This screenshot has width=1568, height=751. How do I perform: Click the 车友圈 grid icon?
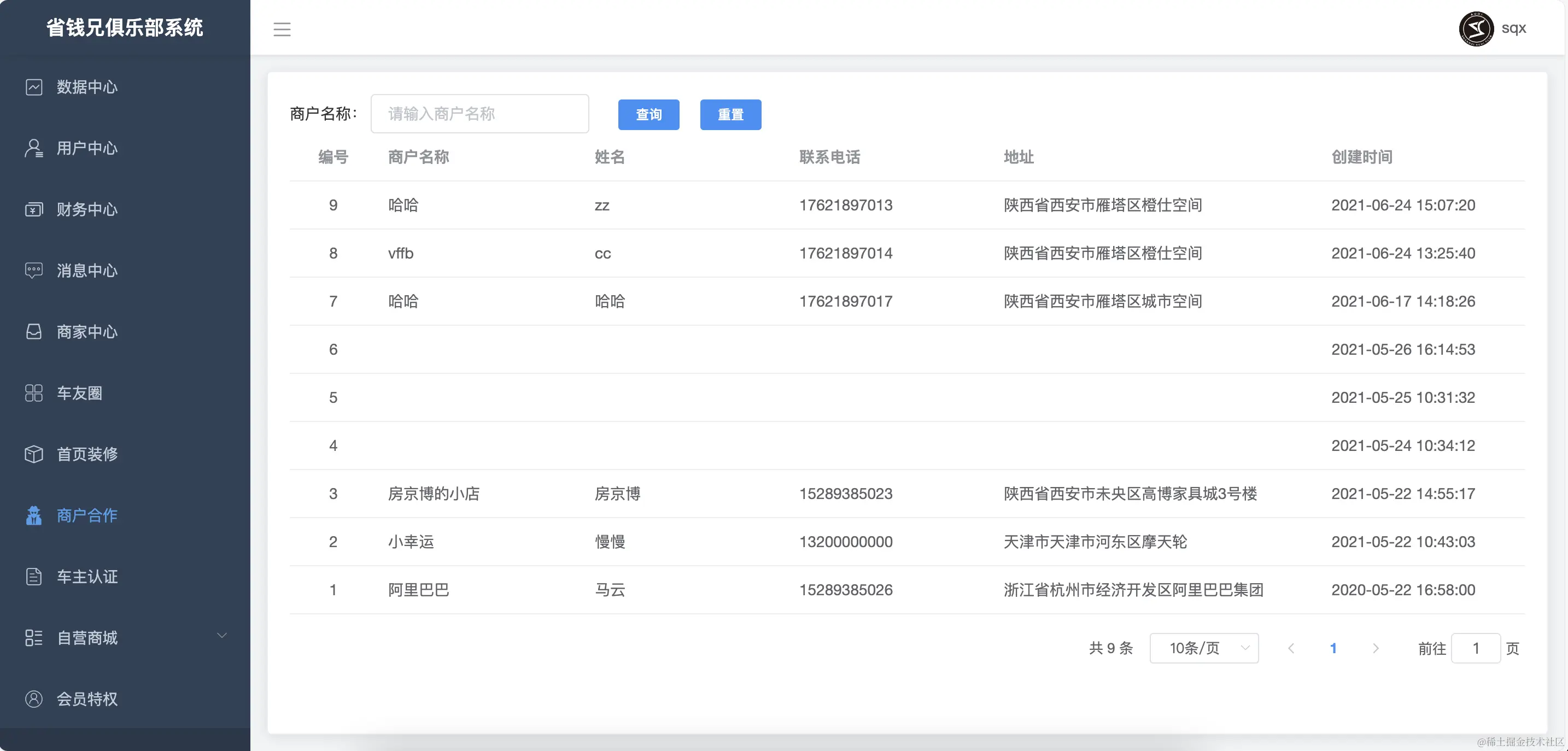[34, 393]
